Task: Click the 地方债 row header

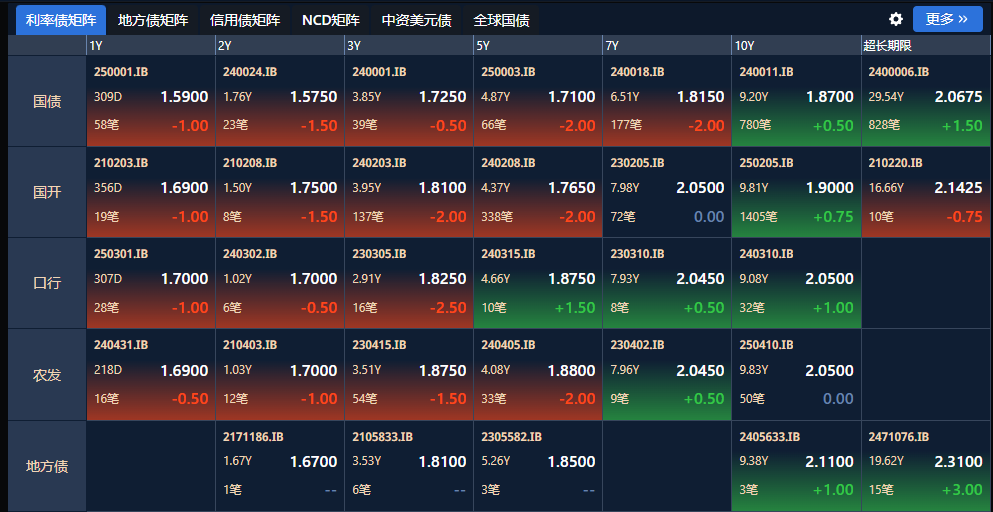Action: (x=47, y=466)
